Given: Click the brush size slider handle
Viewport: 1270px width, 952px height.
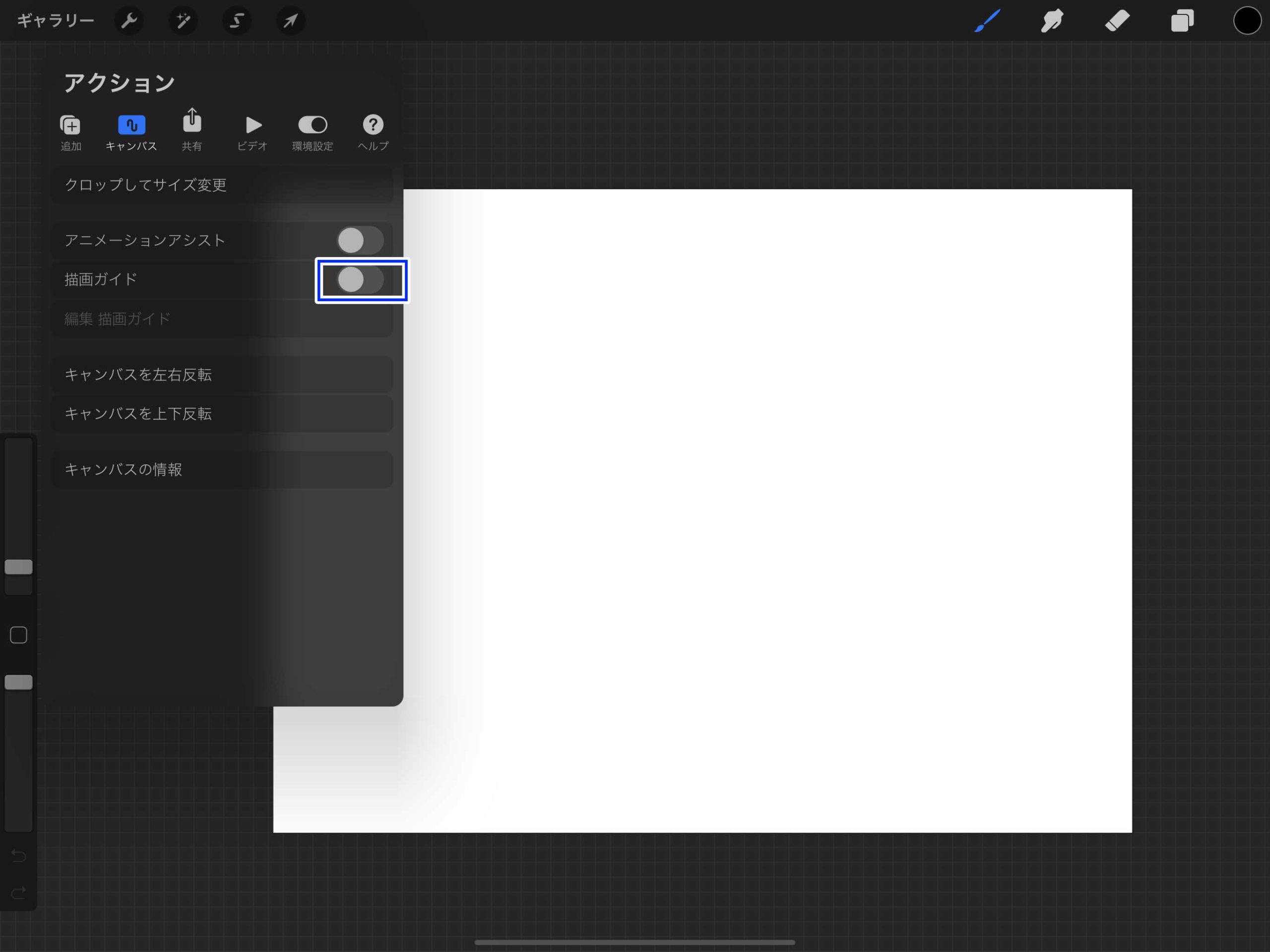Looking at the screenshot, I should (x=18, y=567).
